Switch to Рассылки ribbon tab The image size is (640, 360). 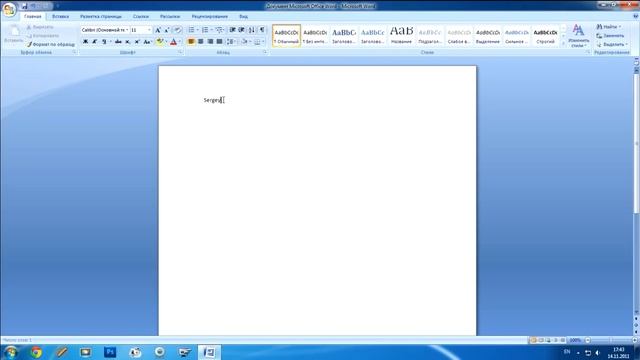170,17
